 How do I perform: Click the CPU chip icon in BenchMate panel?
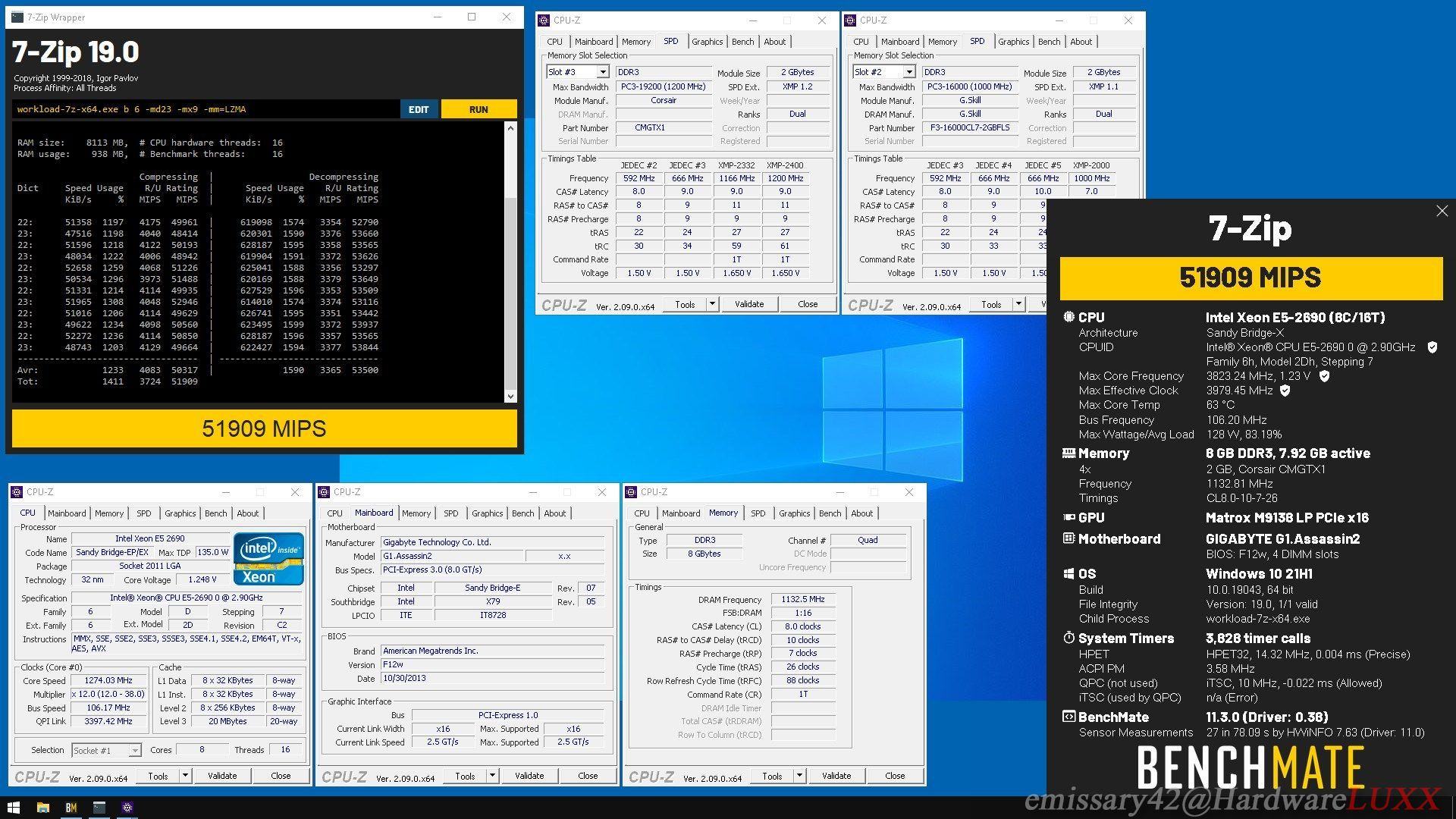pyautogui.click(x=1068, y=317)
